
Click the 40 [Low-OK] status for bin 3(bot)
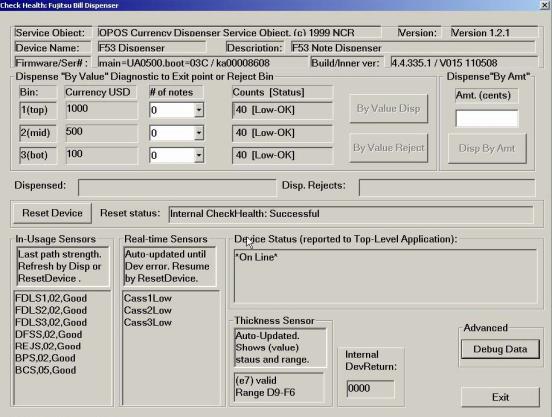(282, 155)
